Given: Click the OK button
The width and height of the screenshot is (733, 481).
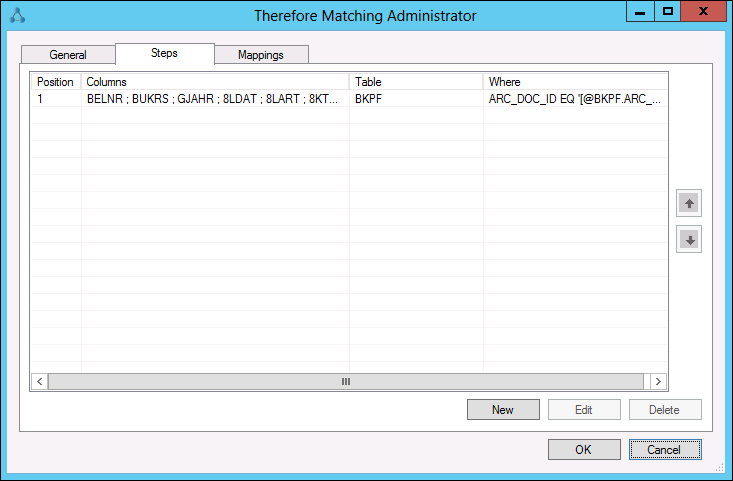Looking at the screenshot, I should click(584, 450).
